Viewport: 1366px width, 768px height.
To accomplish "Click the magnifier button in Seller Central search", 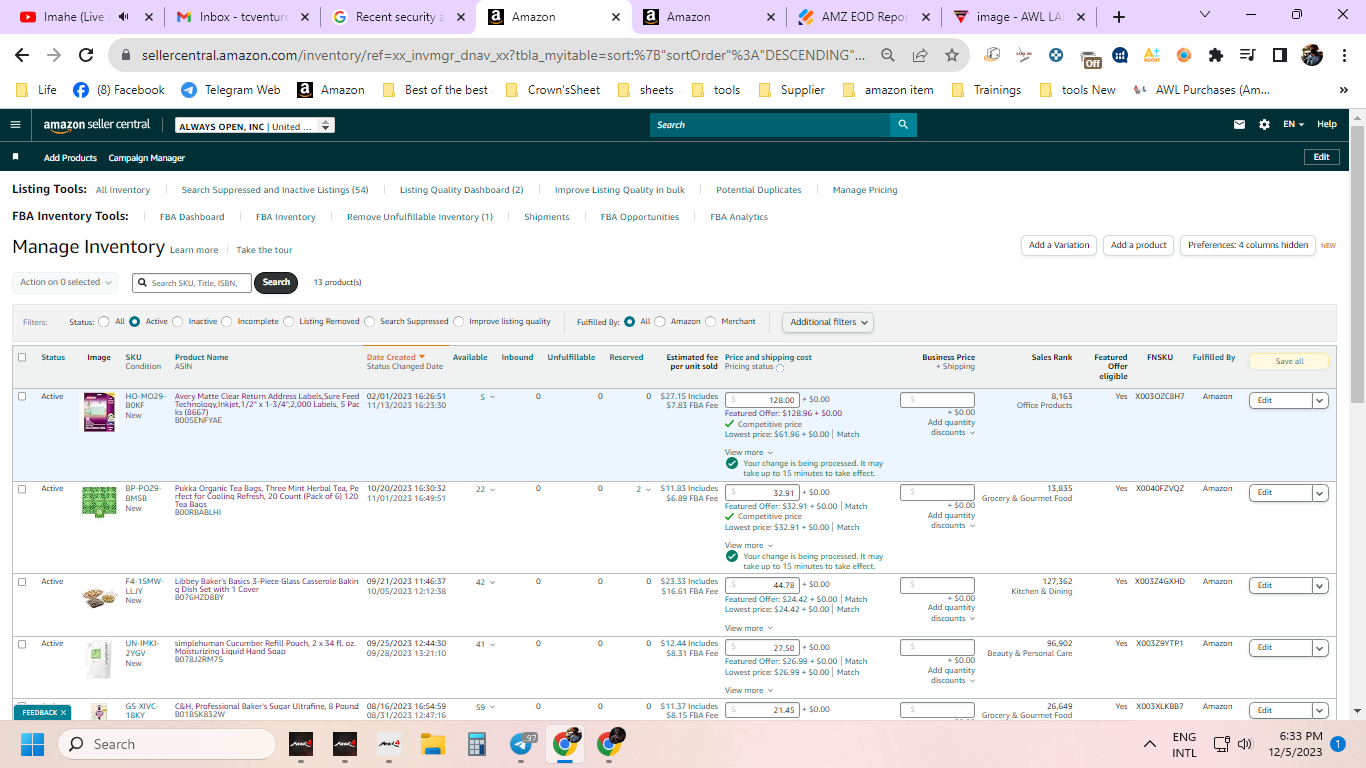I will (903, 125).
